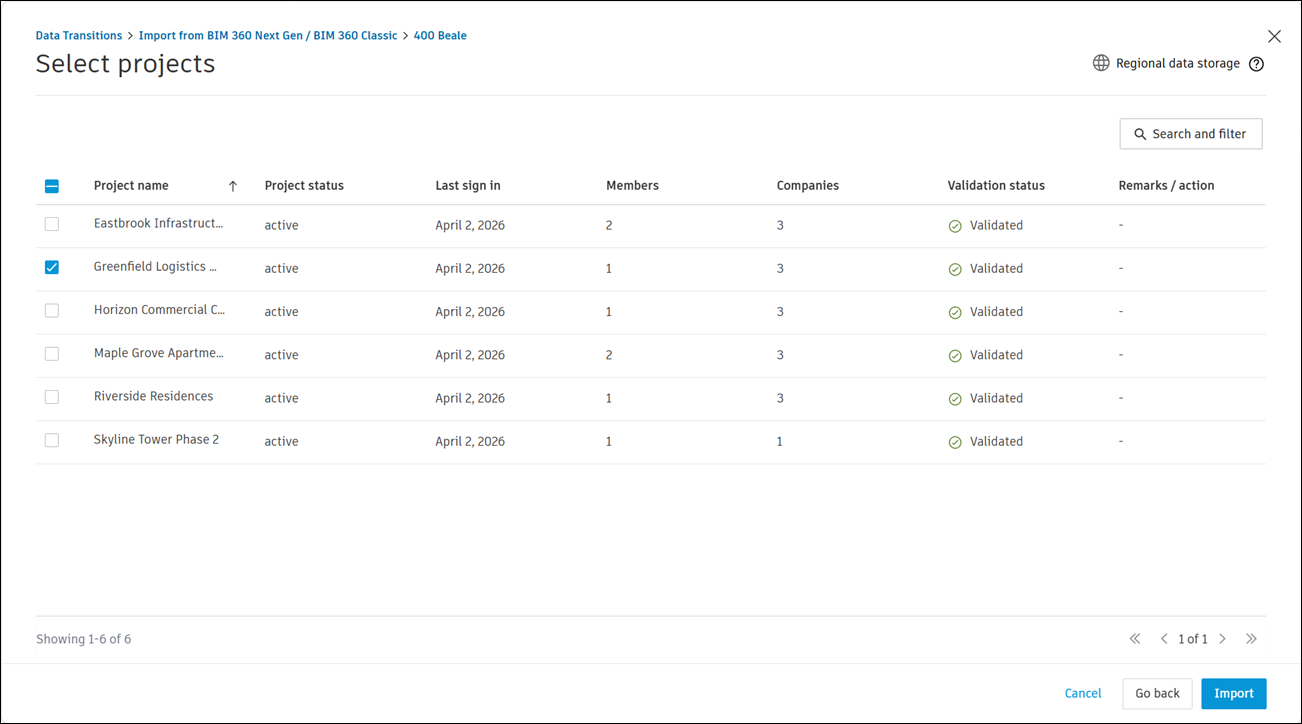The image size is (1302, 724).
Task: Click the Validation status column header
Action: point(996,185)
